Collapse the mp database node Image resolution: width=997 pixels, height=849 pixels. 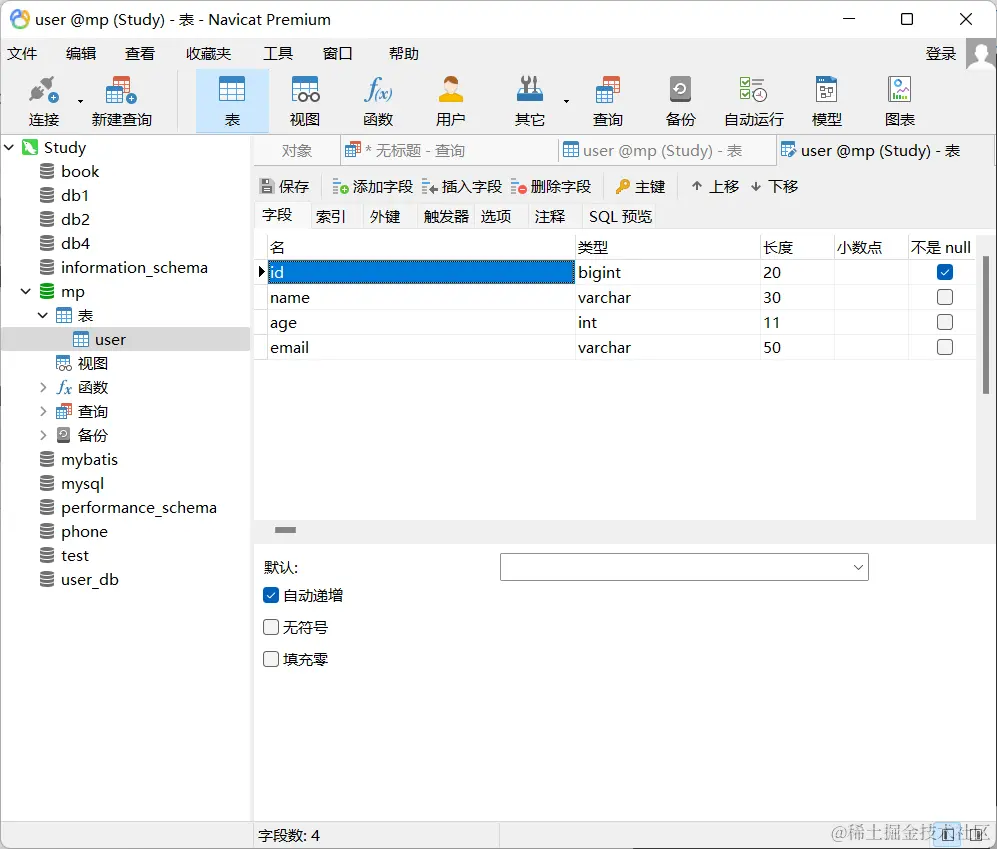[26, 291]
